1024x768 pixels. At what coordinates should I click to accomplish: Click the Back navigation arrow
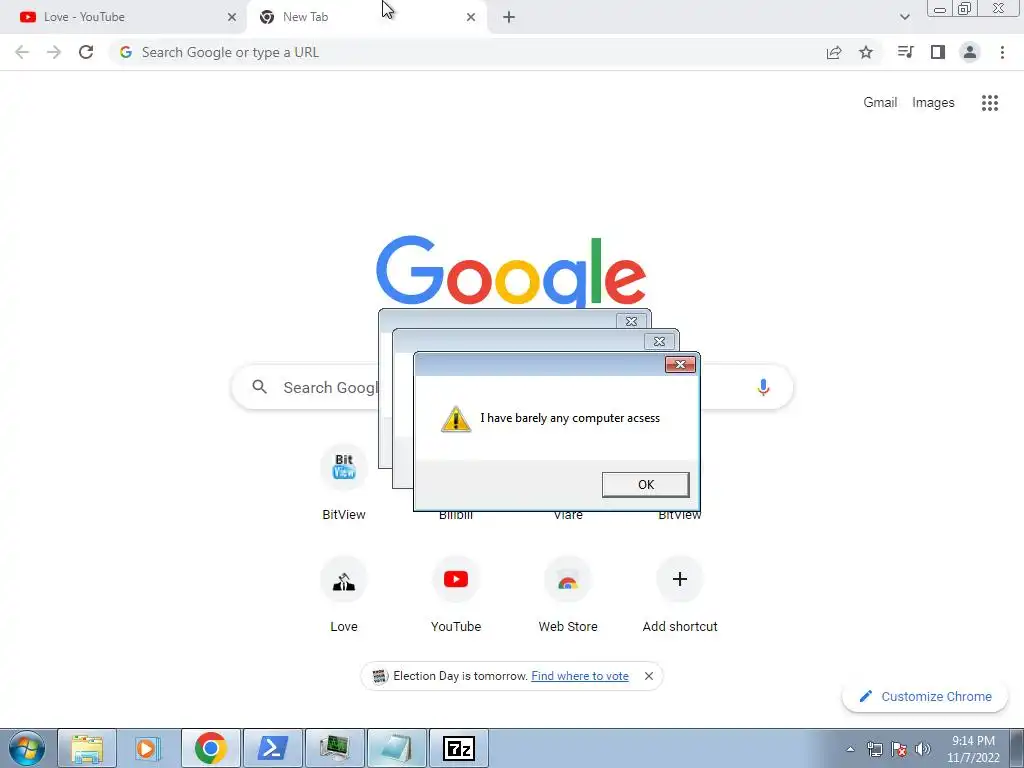(22, 52)
